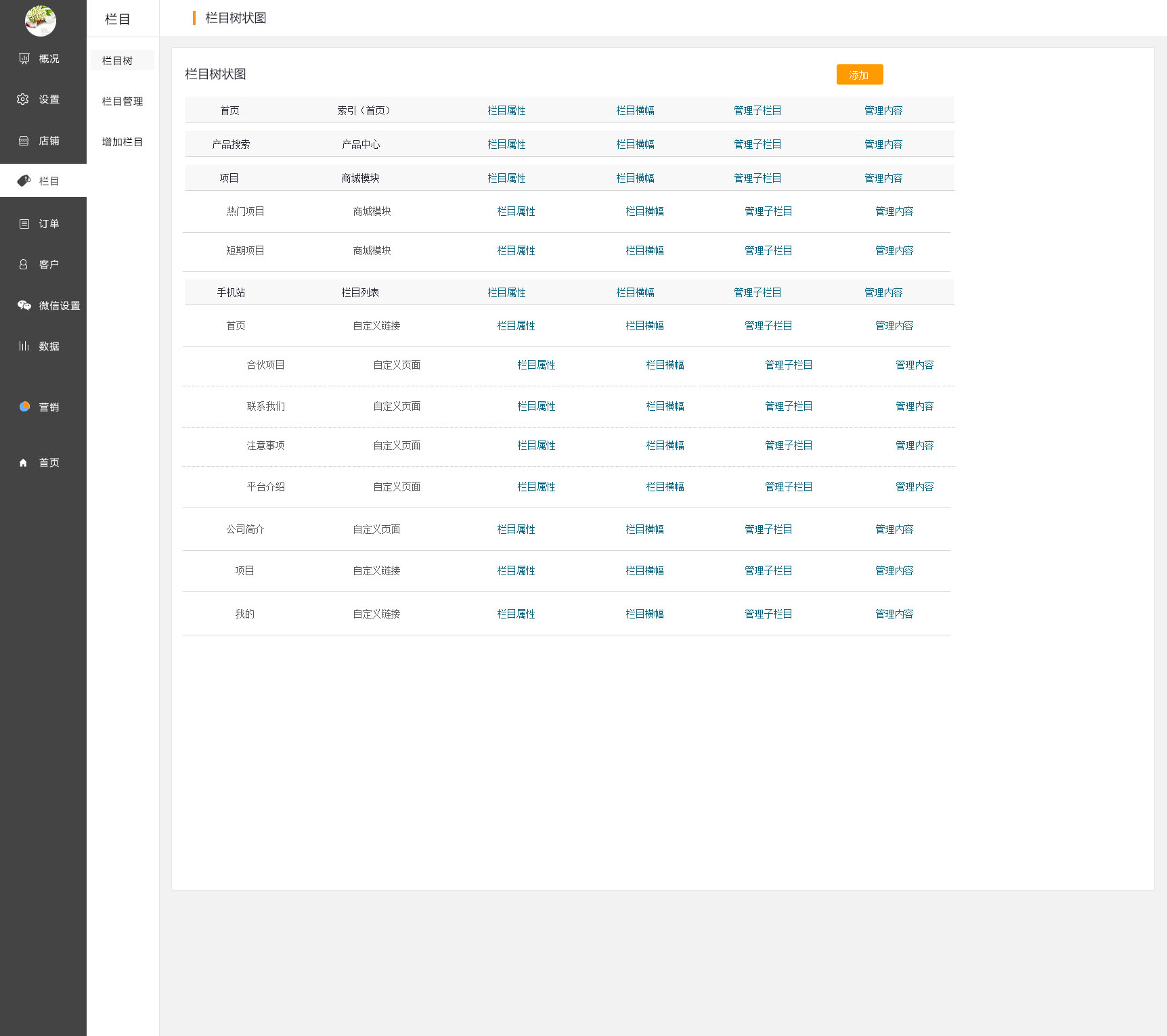This screenshot has height=1036, width=1167.
Task: Open the 客户 customer icon
Action: pyautogui.click(x=24, y=265)
